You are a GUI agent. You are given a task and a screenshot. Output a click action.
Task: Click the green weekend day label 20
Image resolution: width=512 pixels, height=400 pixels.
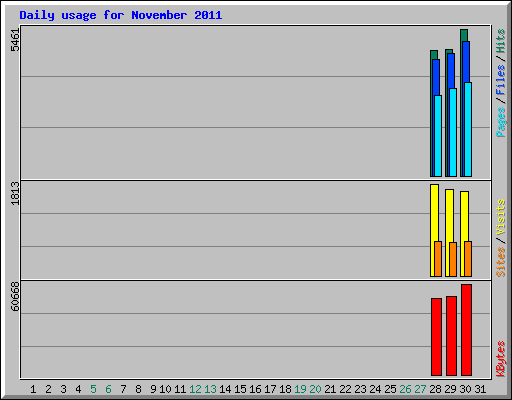click(x=315, y=389)
